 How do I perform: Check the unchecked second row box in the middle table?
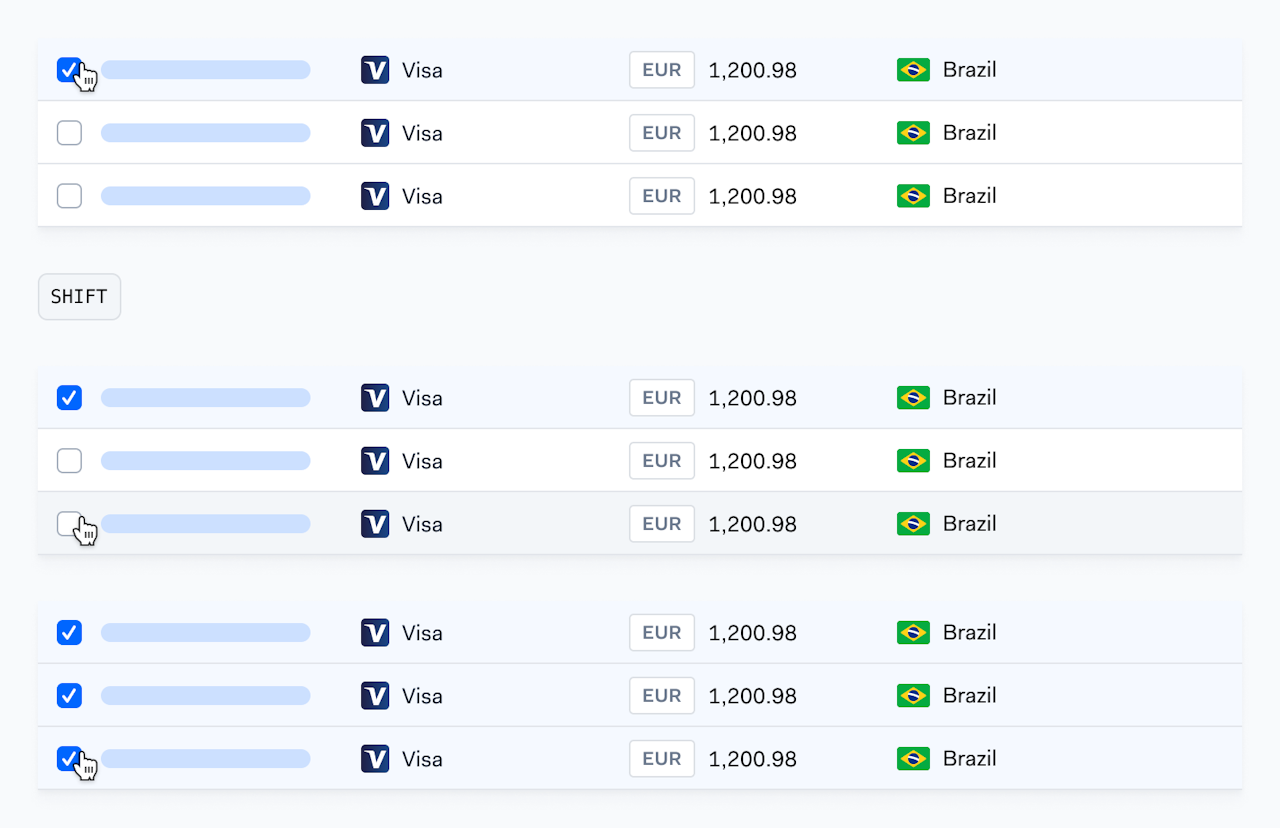(69, 461)
